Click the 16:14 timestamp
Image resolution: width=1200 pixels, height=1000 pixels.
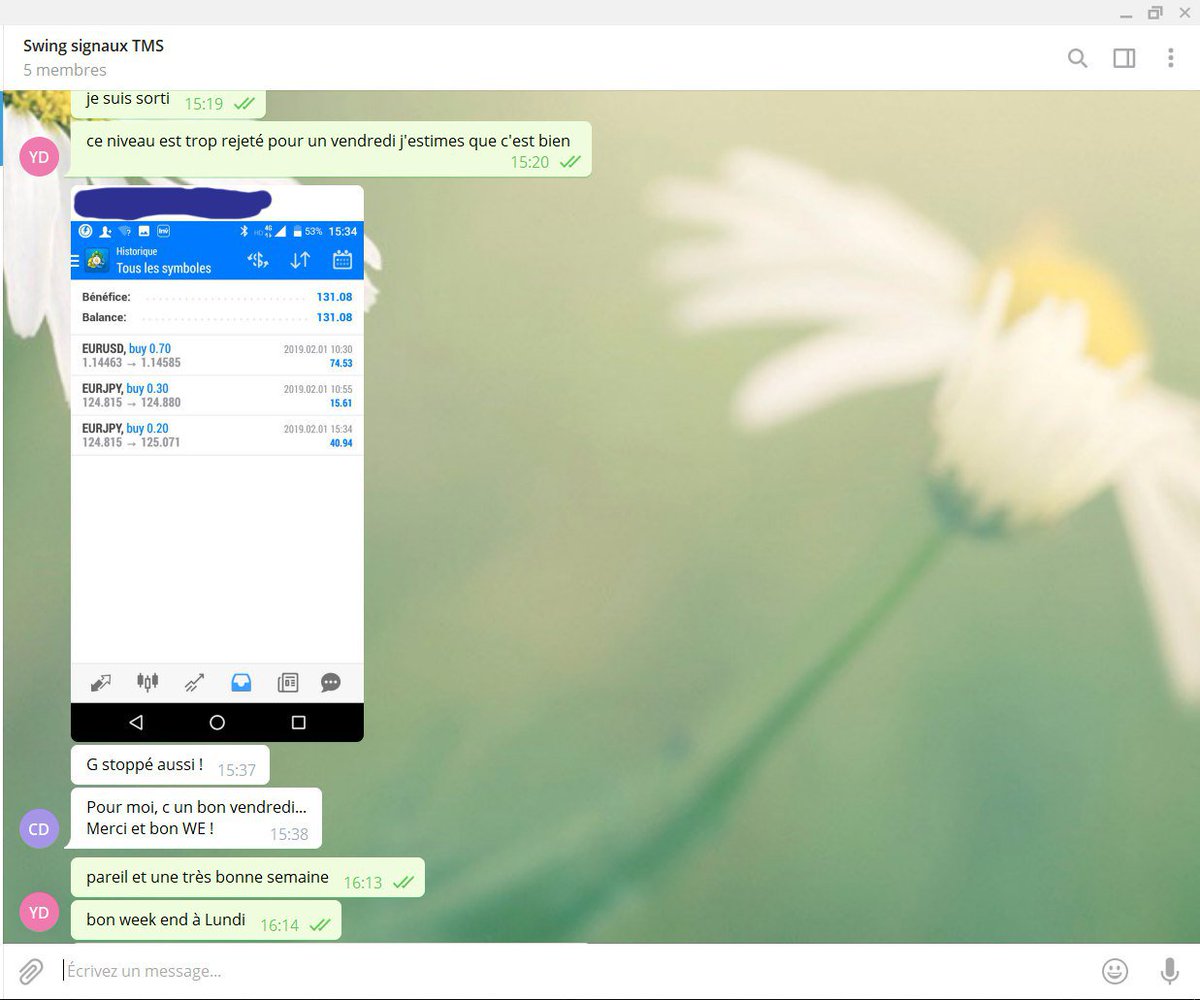pyautogui.click(x=279, y=925)
